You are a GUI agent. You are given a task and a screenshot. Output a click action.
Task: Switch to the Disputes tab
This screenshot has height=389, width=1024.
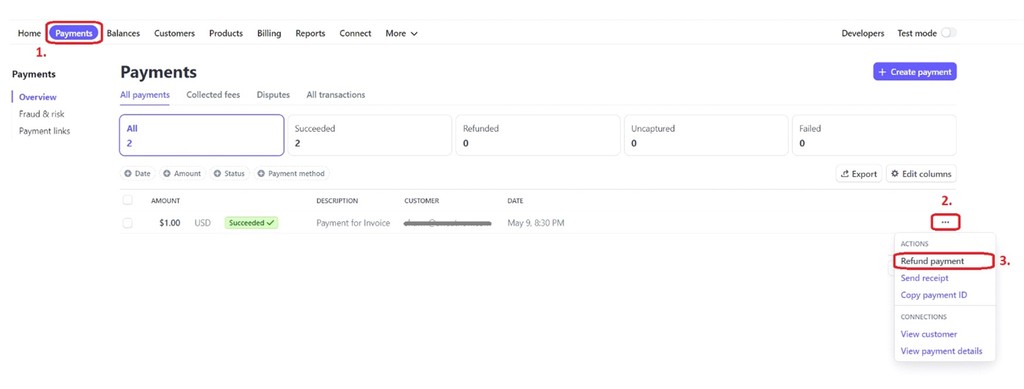(273, 95)
